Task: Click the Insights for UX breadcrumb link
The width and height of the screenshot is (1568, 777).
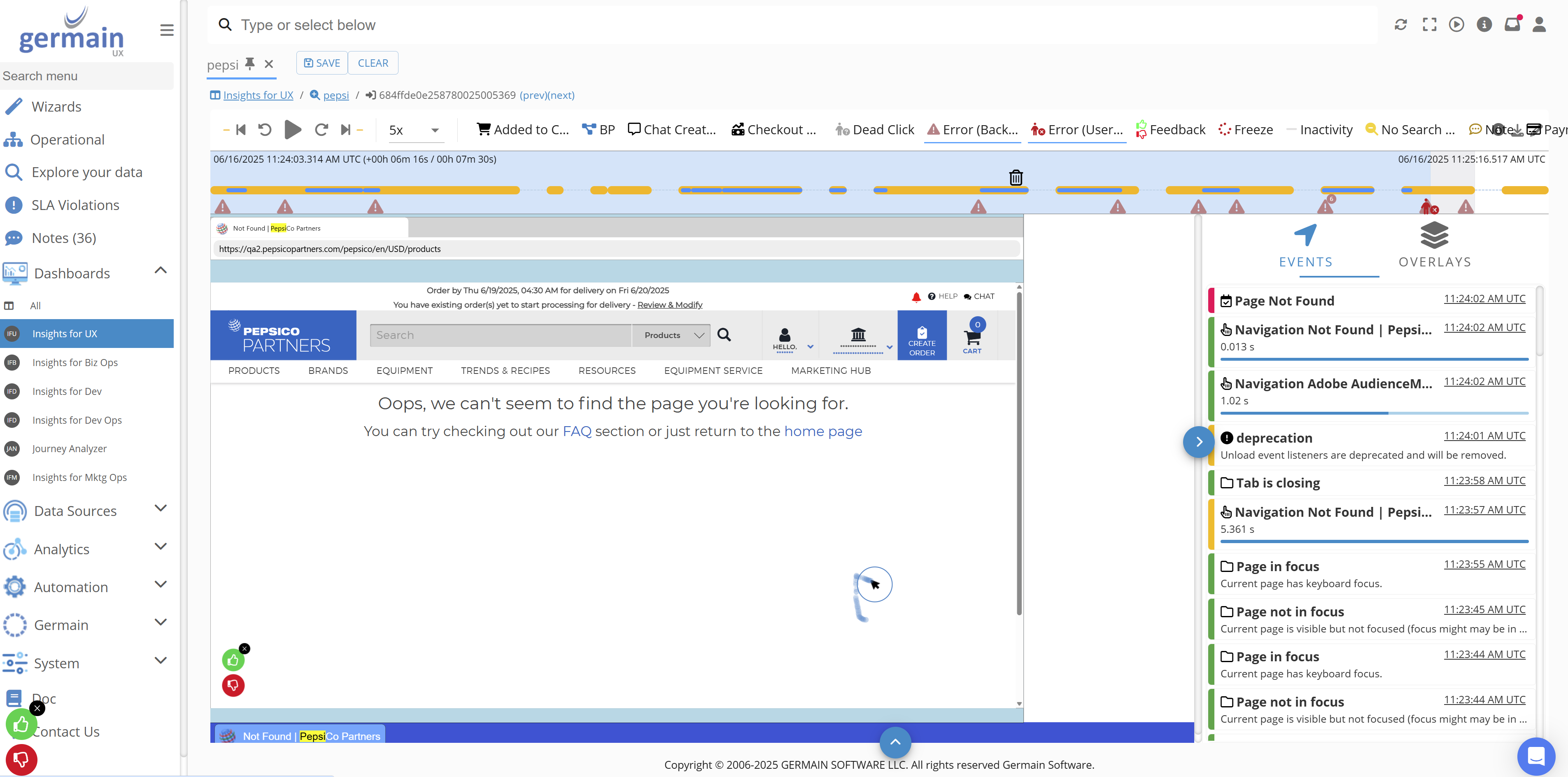Action: click(x=258, y=95)
